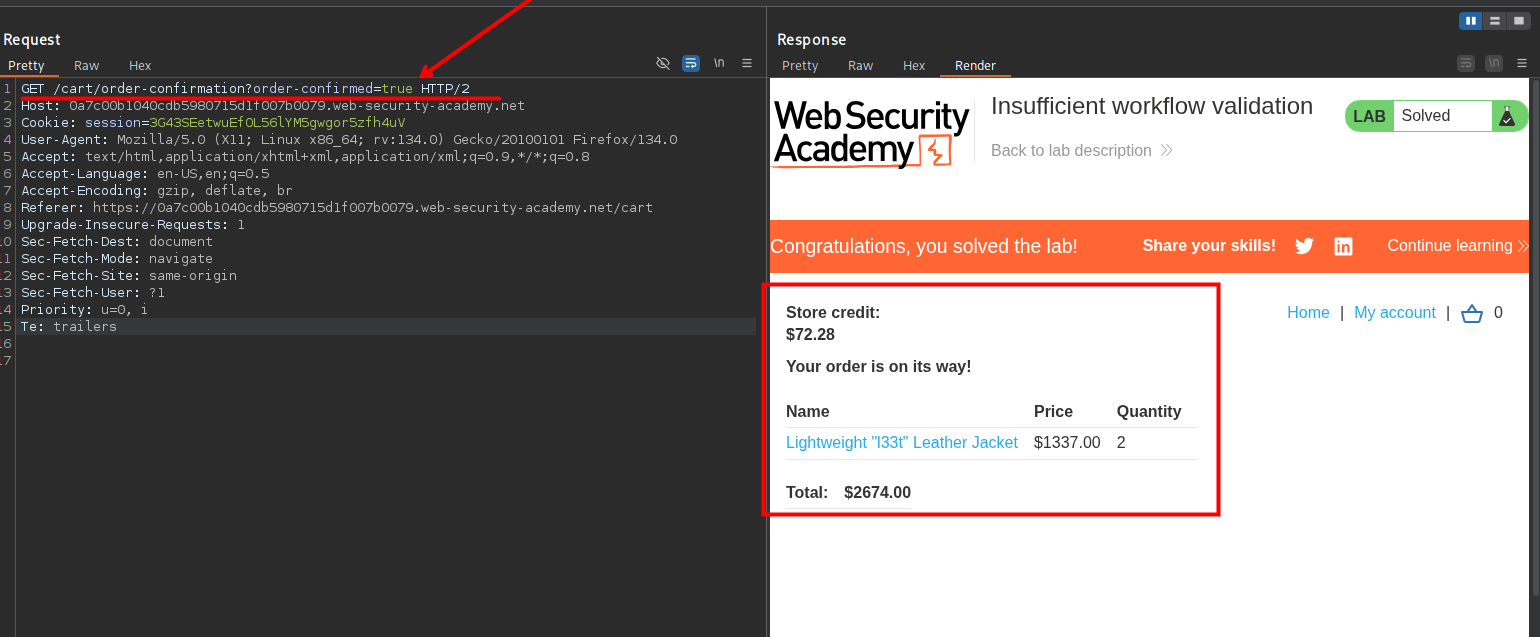Open the Response panel options menu icon

point(1521,63)
